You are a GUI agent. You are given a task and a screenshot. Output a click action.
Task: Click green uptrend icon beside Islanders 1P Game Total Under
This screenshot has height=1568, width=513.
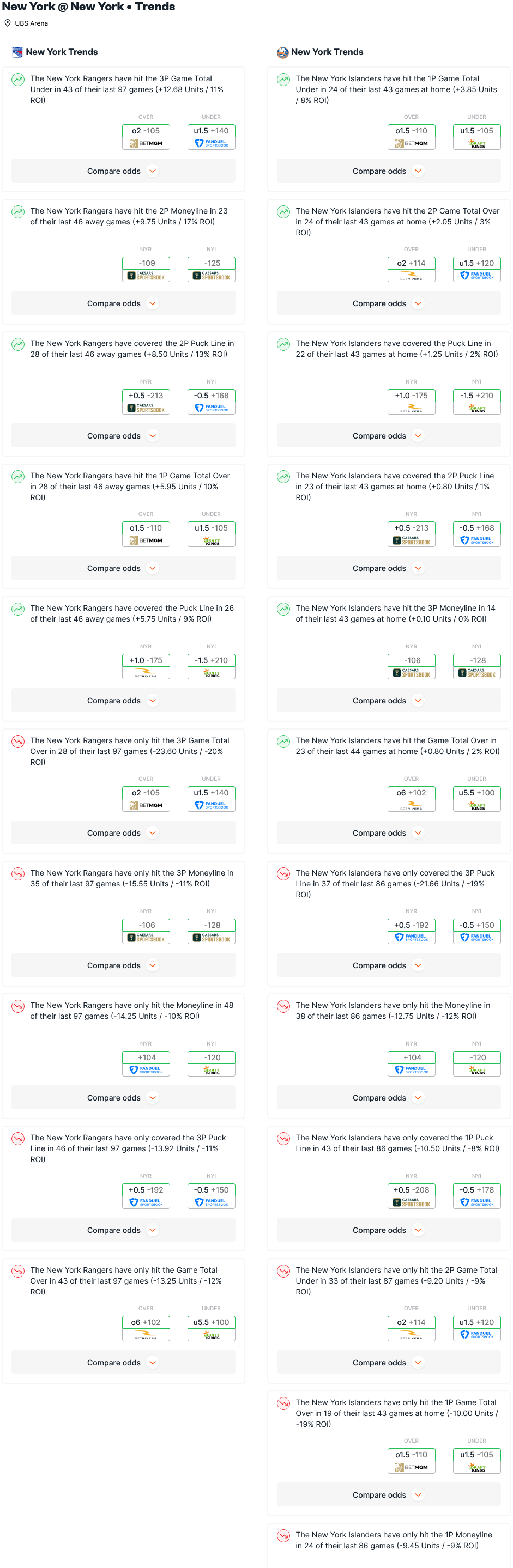coord(283,79)
